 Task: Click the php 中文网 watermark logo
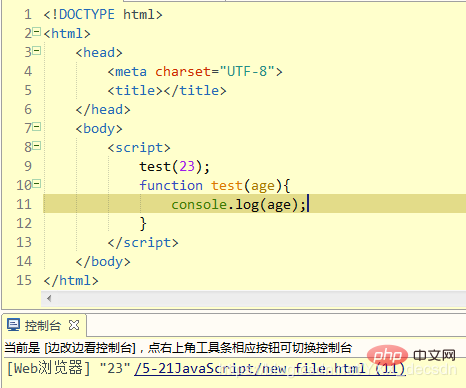(411, 355)
